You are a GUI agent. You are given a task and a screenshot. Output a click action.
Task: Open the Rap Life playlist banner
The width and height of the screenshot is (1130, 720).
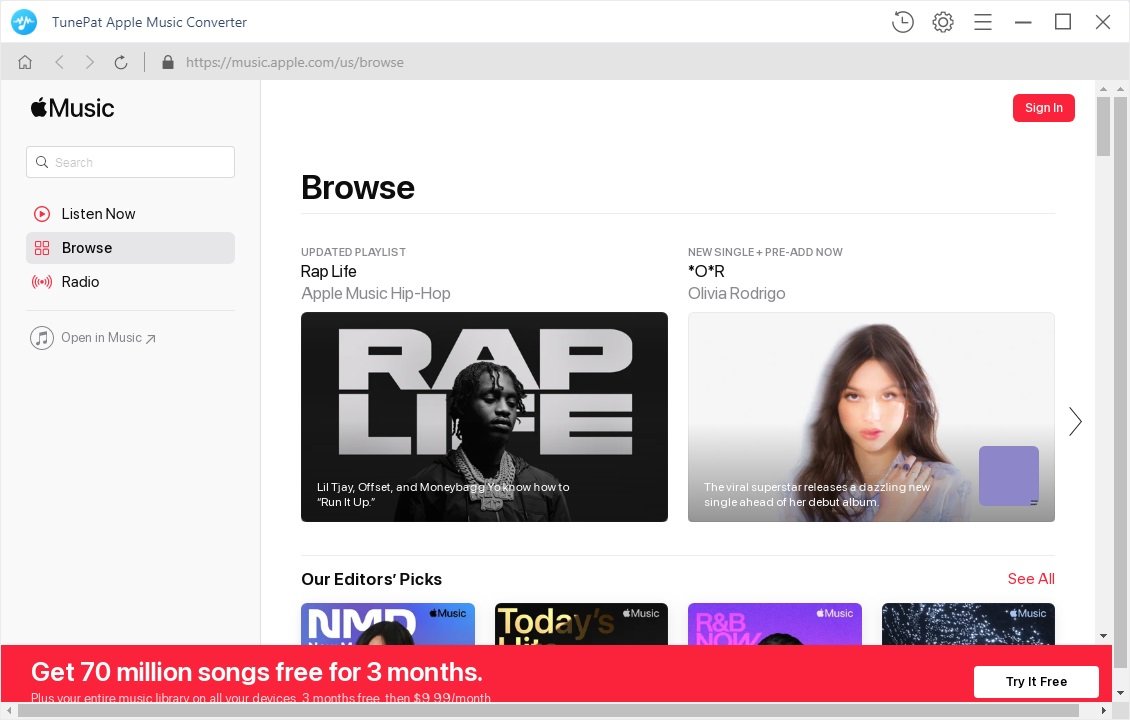484,417
